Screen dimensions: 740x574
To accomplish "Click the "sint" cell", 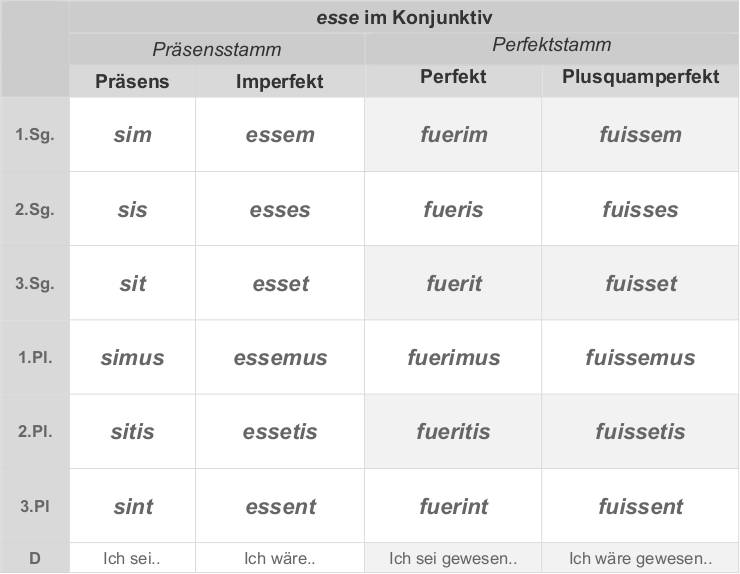I will (133, 507).
